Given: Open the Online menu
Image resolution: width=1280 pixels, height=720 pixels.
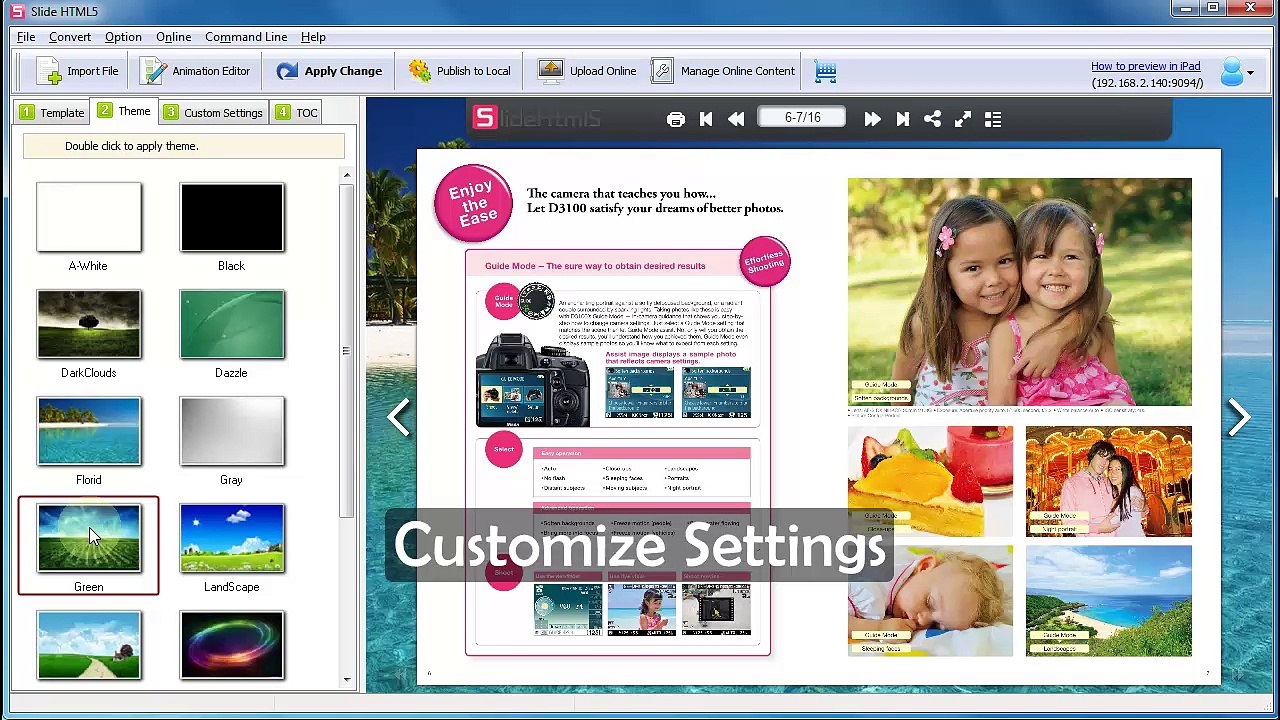Looking at the screenshot, I should click(x=173, y=37).
